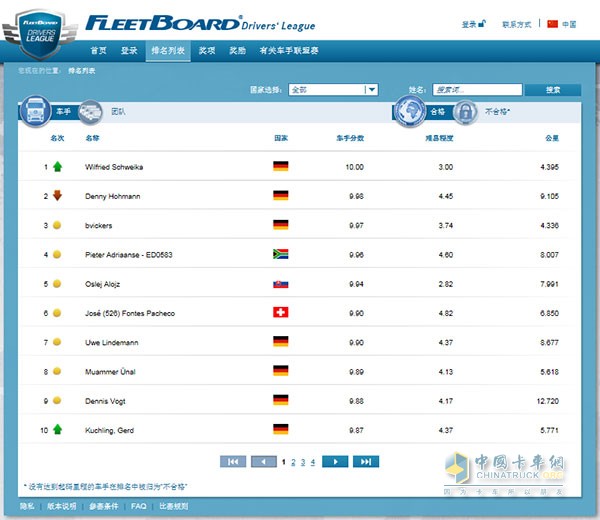
Task: Go to the previous page arrow
Action: [264, 461]
